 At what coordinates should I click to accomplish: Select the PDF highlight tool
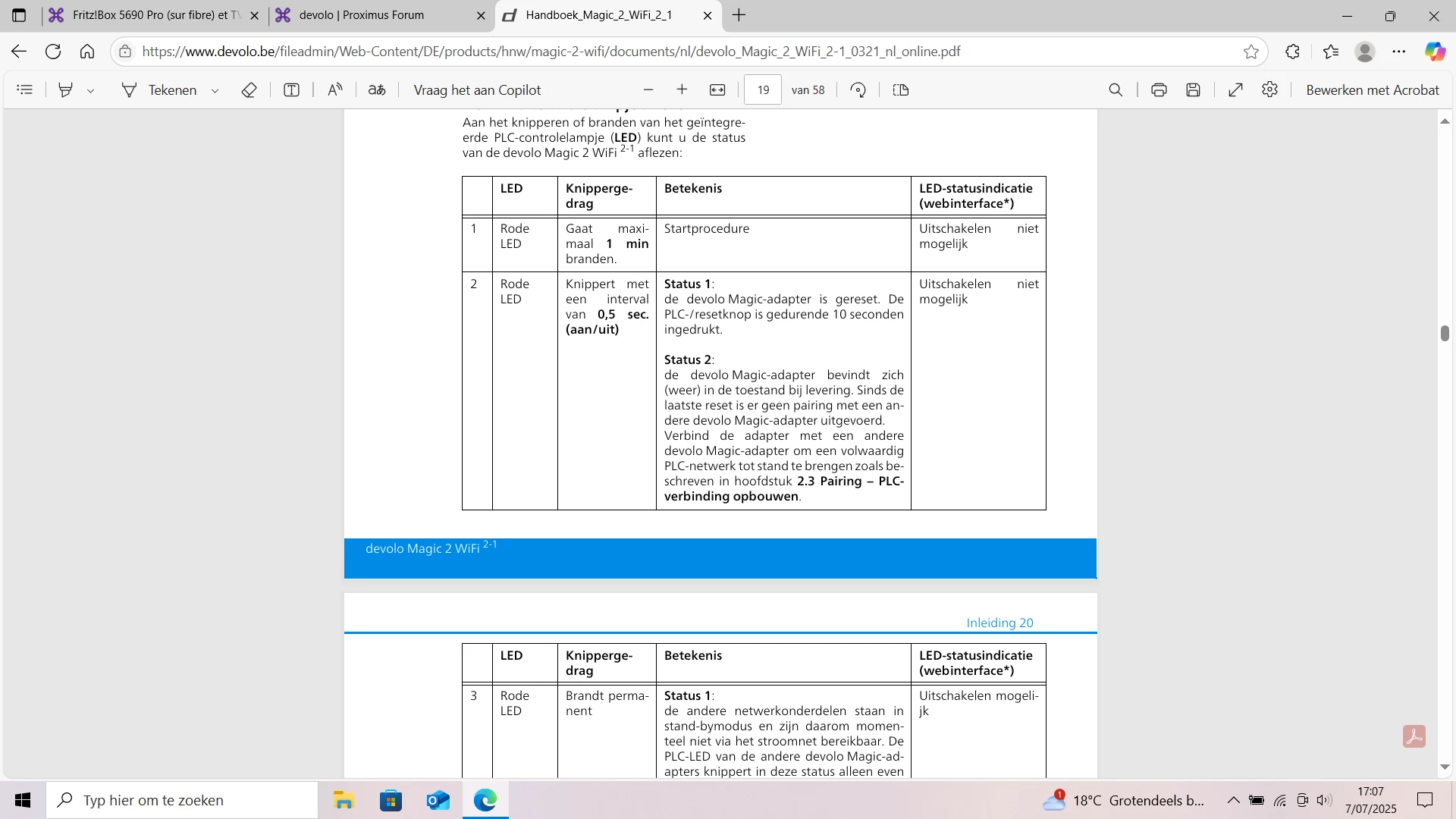click(66, 89)
